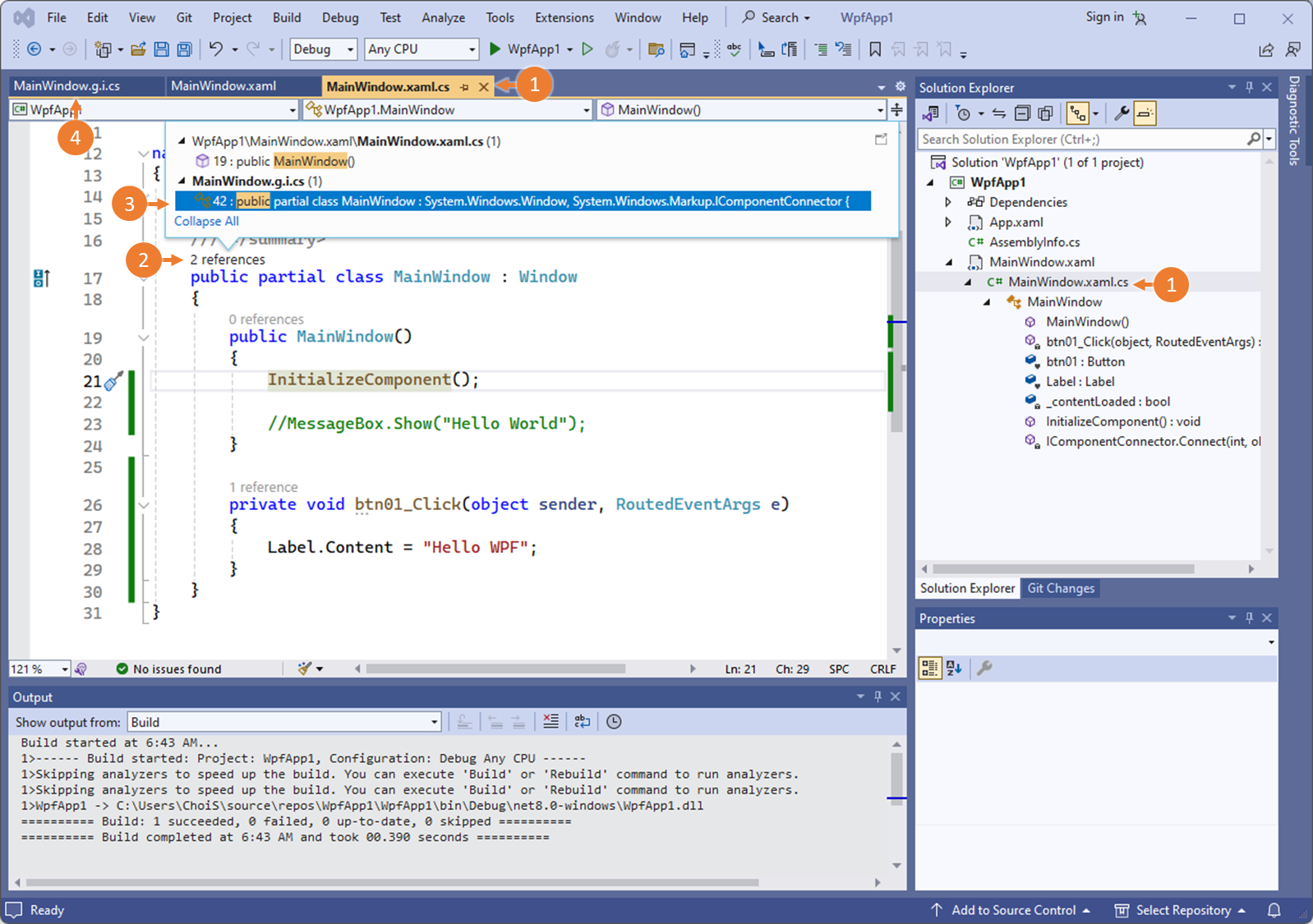The width and height of the screenshot is (1313, 924).
Task: Click Clear All icon in Output window
Action: 551,721
